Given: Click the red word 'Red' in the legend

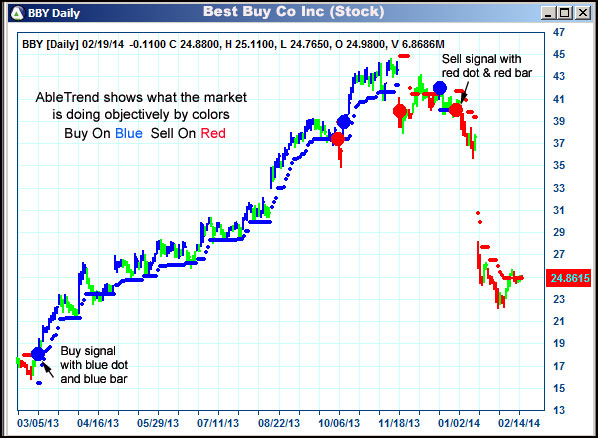Looking at the screenshot, I should pyautogui.click(x=213, y=134).
